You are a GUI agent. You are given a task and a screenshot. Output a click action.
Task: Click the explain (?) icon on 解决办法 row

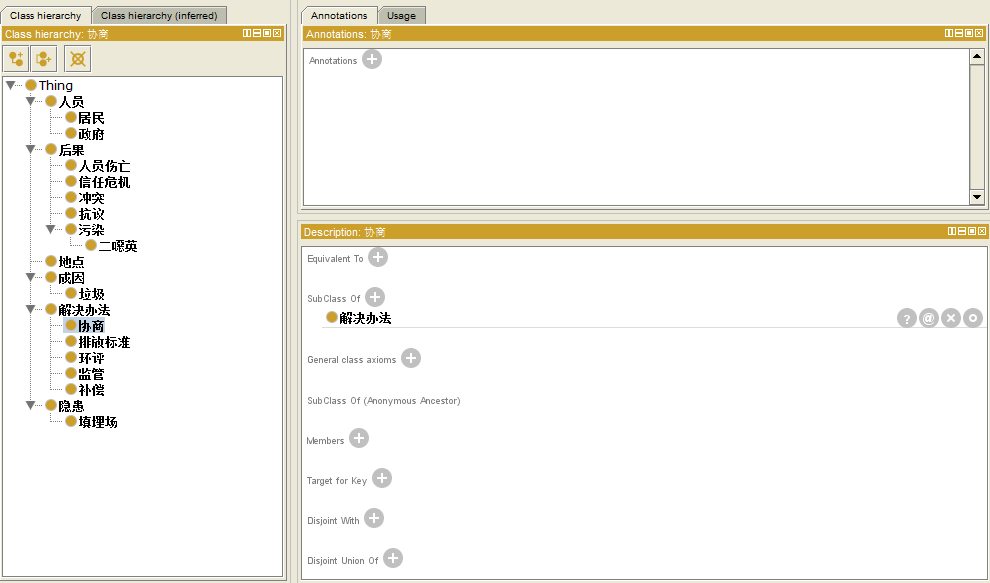point(907,318)
